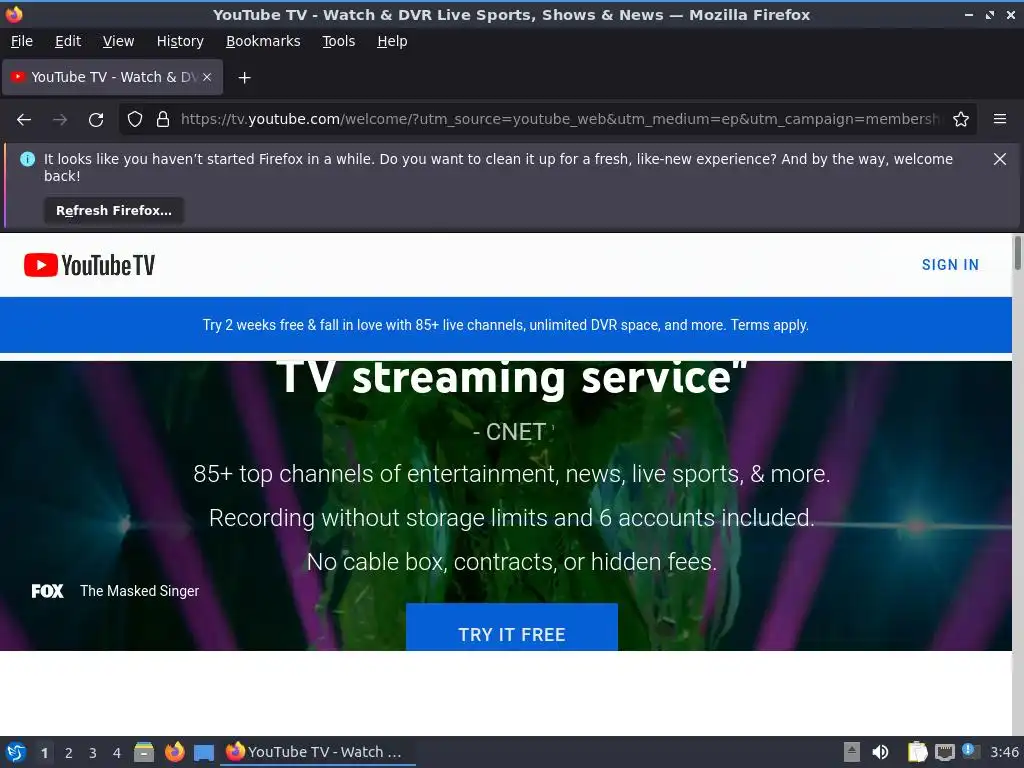Click the page vertical scrollbar thumb
The image size is (1024, 768).
click(1017, 253)
